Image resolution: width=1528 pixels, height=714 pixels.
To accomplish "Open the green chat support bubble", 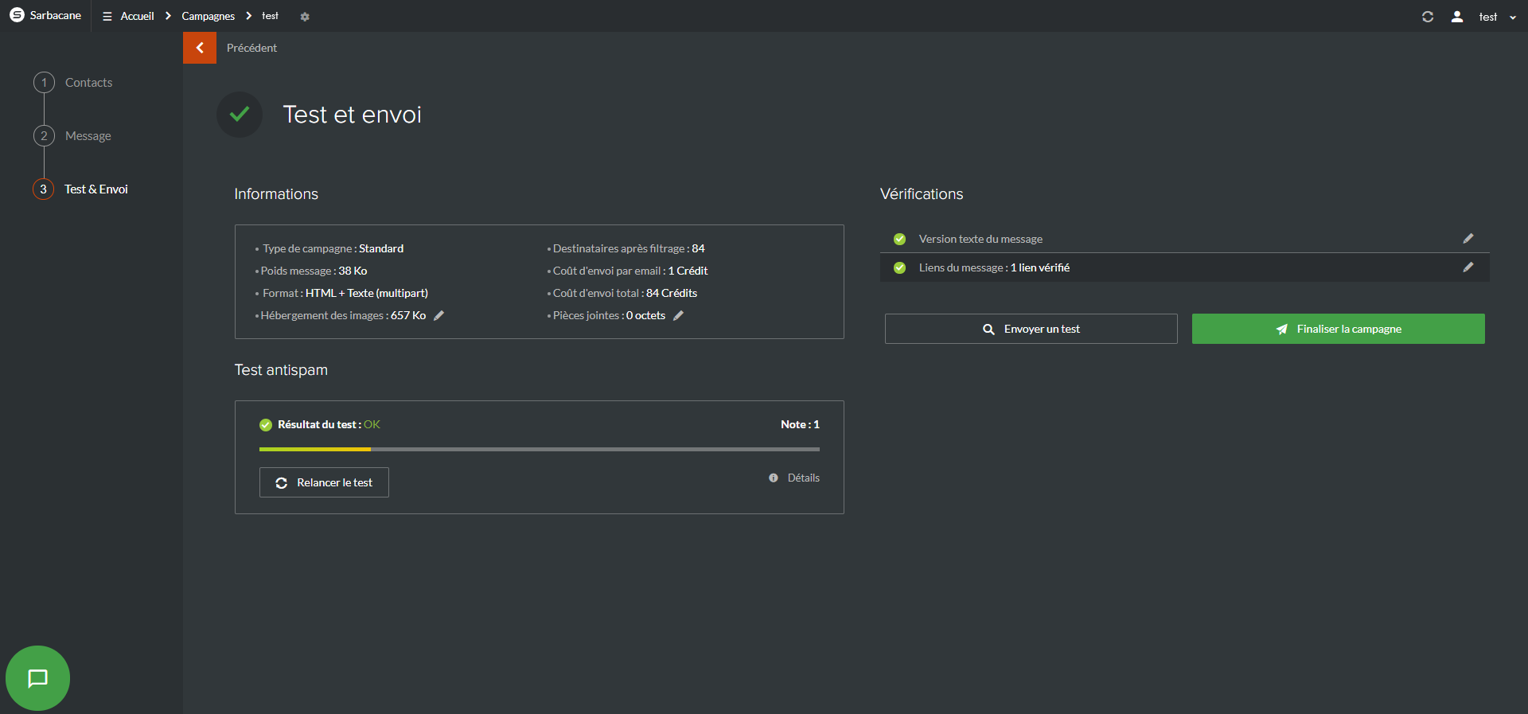I will tap(38, 678).
